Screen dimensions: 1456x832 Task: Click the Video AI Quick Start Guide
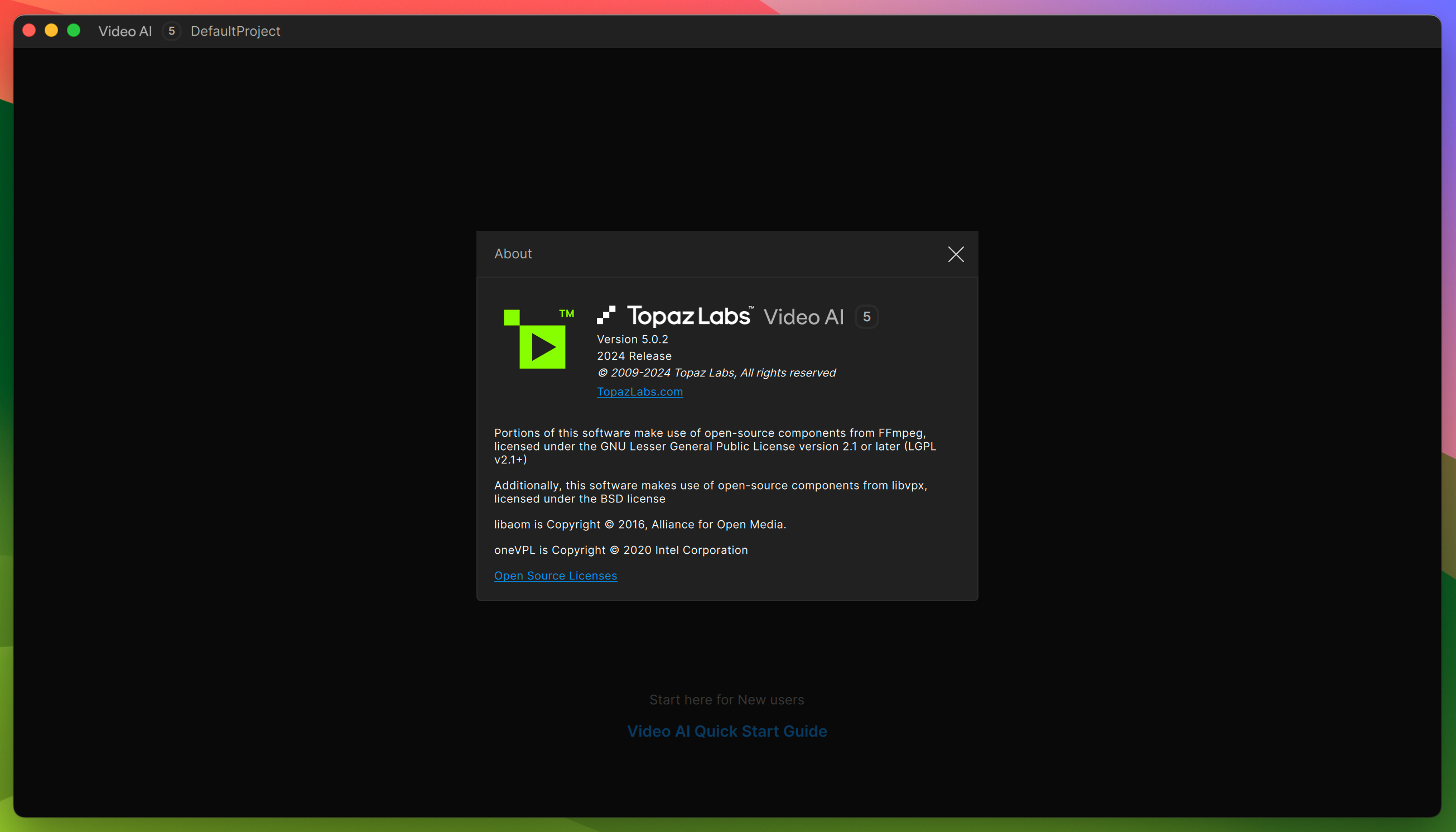pos(727,731)
